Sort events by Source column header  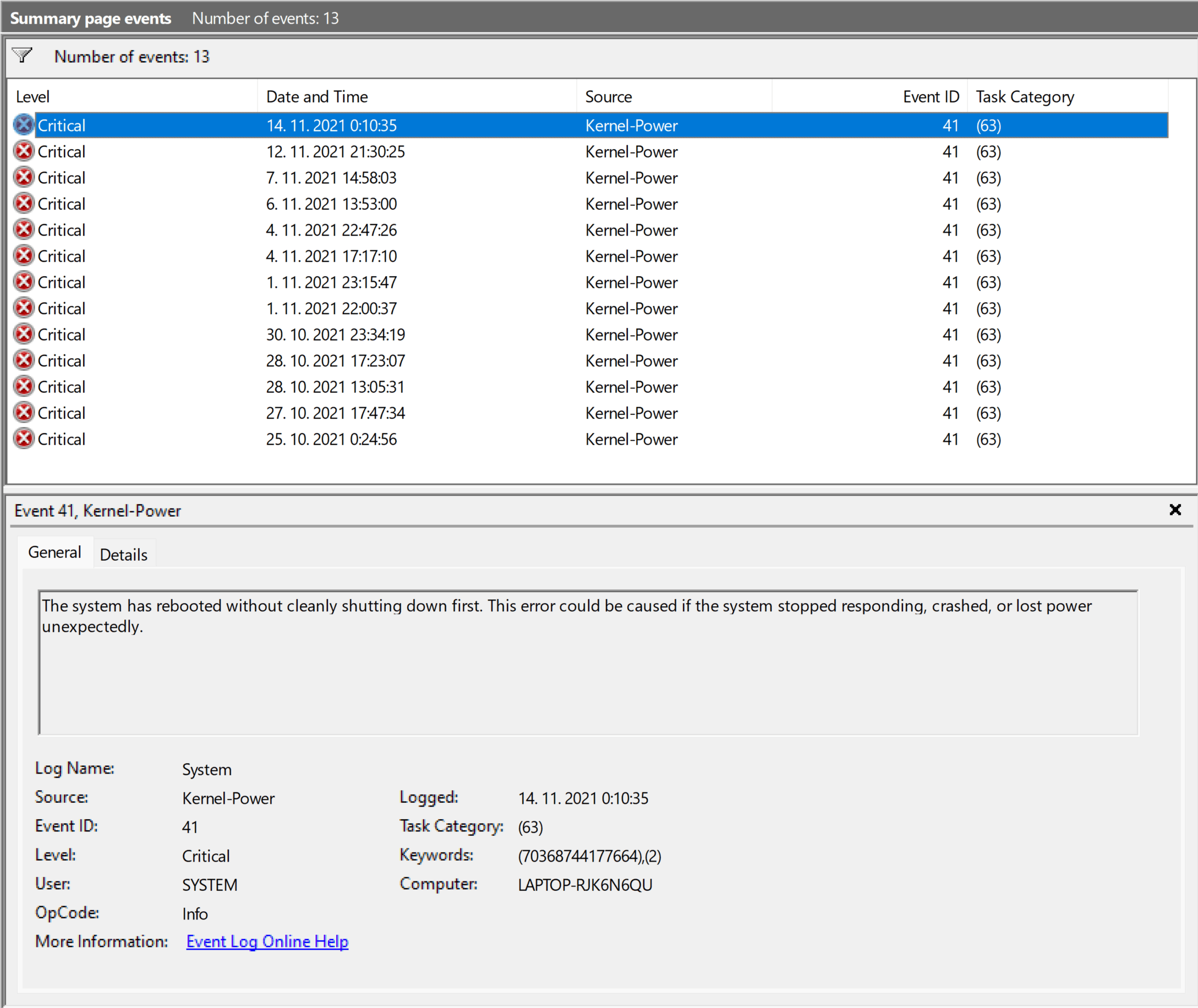[x=609, y=97]
